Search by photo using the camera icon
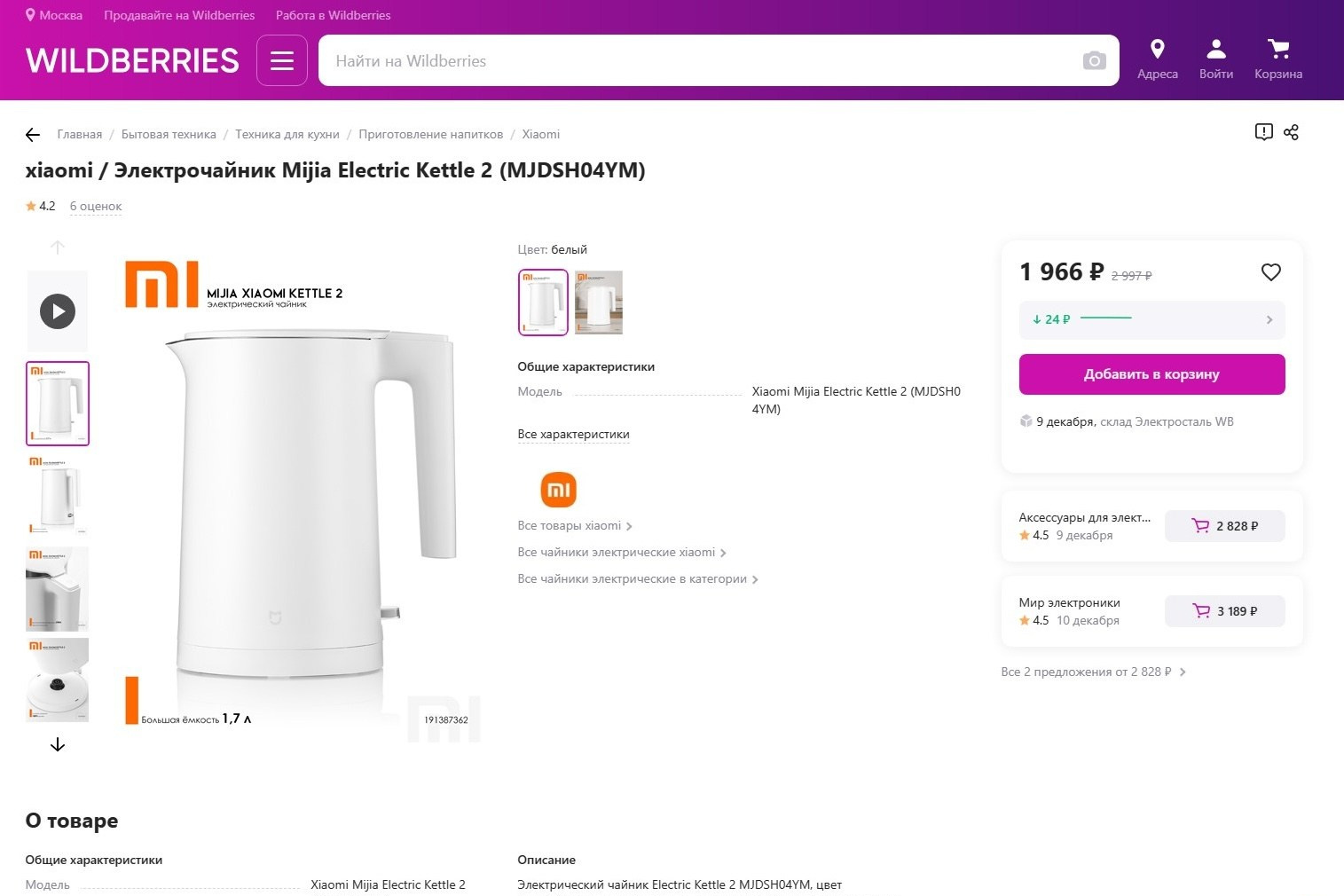Viewport: 1344px width, 896px height. click(x=1094, y=60)
